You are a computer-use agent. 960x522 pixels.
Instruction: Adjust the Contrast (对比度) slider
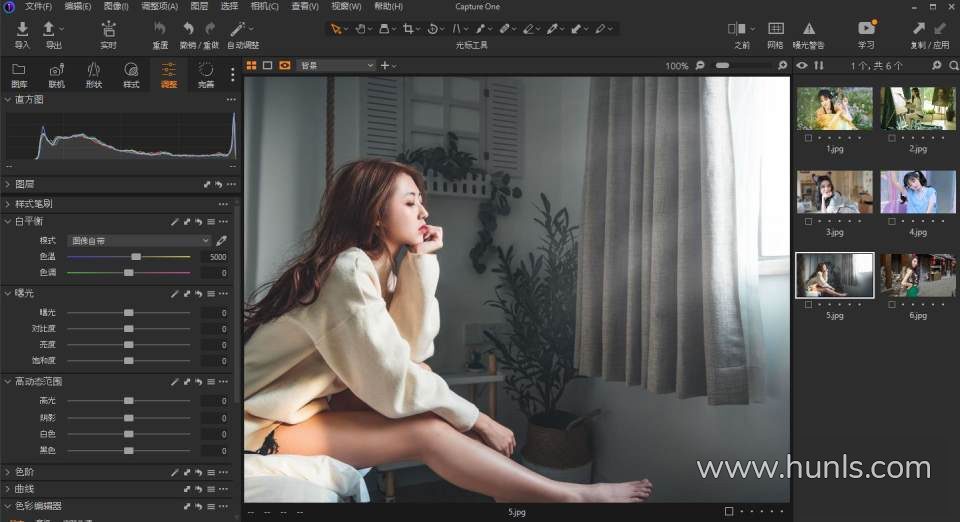[129, 329]
